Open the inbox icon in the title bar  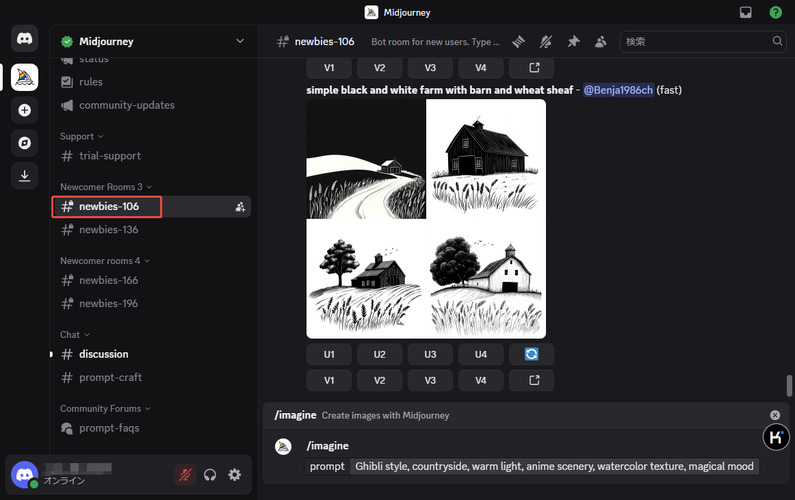(745, 13)
